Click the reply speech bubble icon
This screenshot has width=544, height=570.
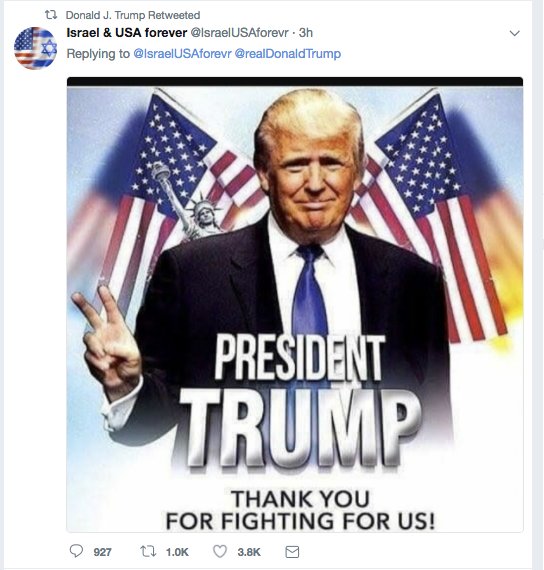point(76,551)
